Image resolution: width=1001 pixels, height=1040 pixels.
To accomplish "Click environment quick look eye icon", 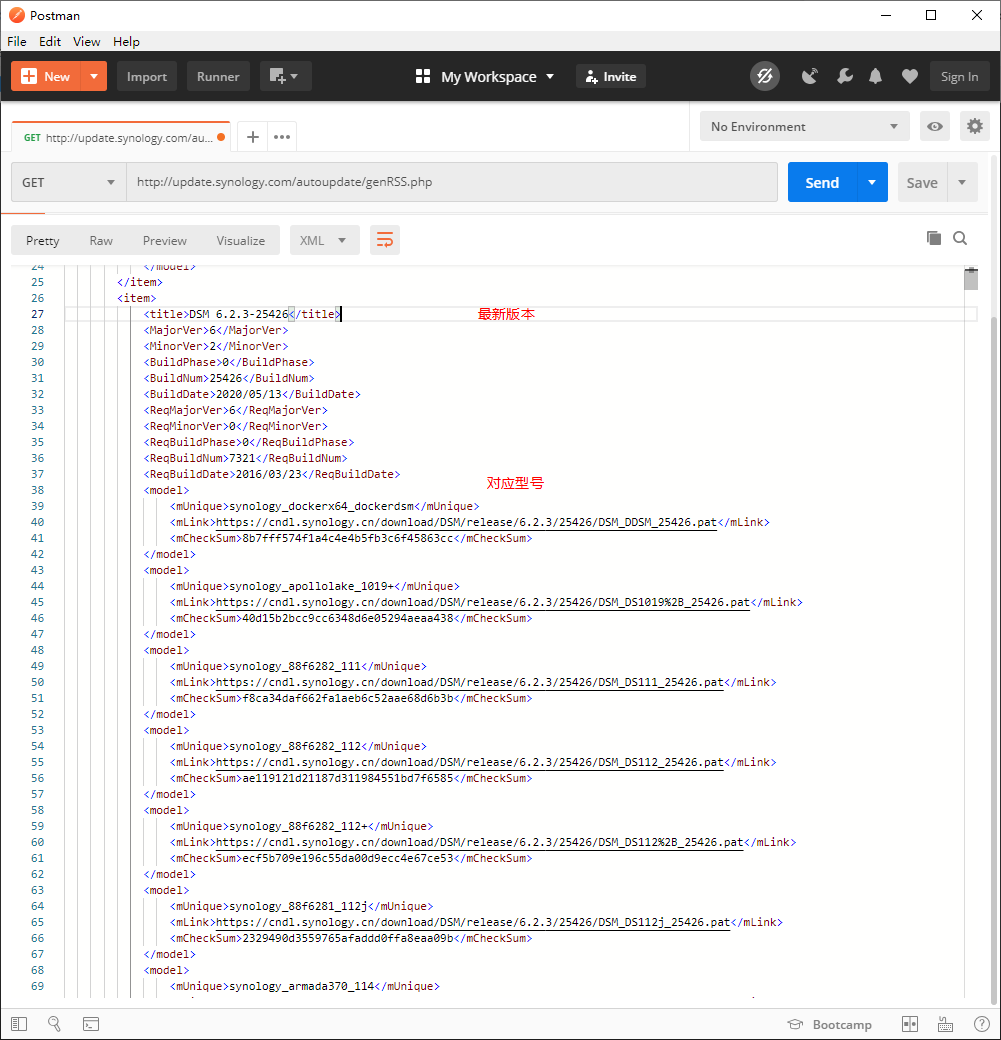I will point(935,126).
